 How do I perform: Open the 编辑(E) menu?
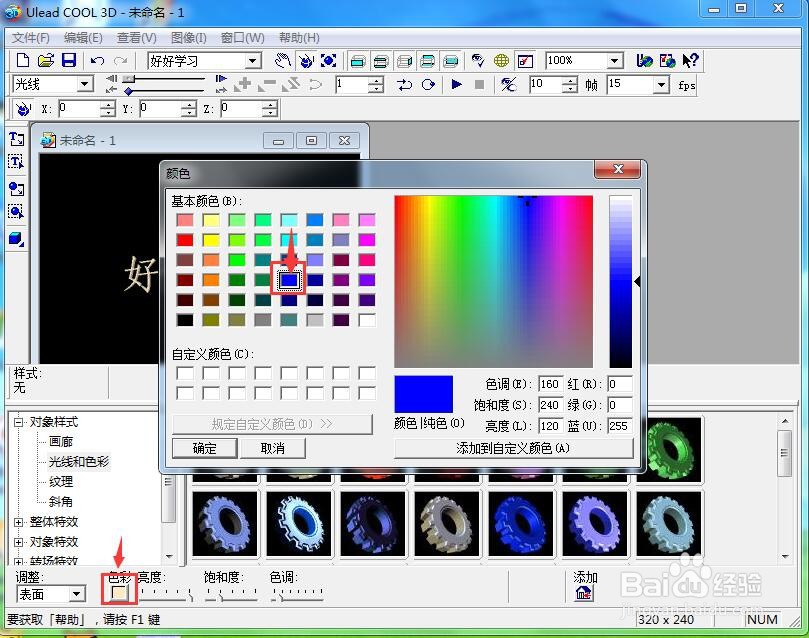[x=83, y=38]
